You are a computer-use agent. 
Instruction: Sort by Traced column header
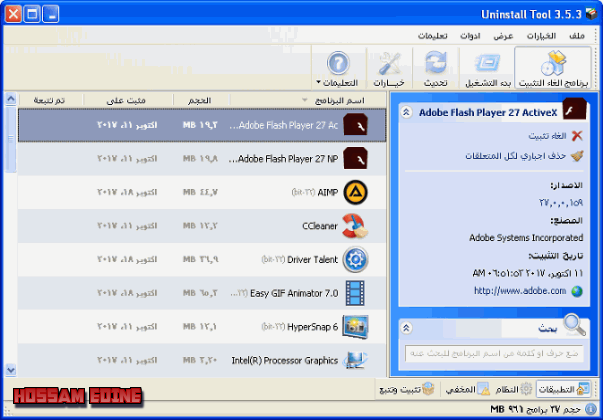(x=50, y=100)
